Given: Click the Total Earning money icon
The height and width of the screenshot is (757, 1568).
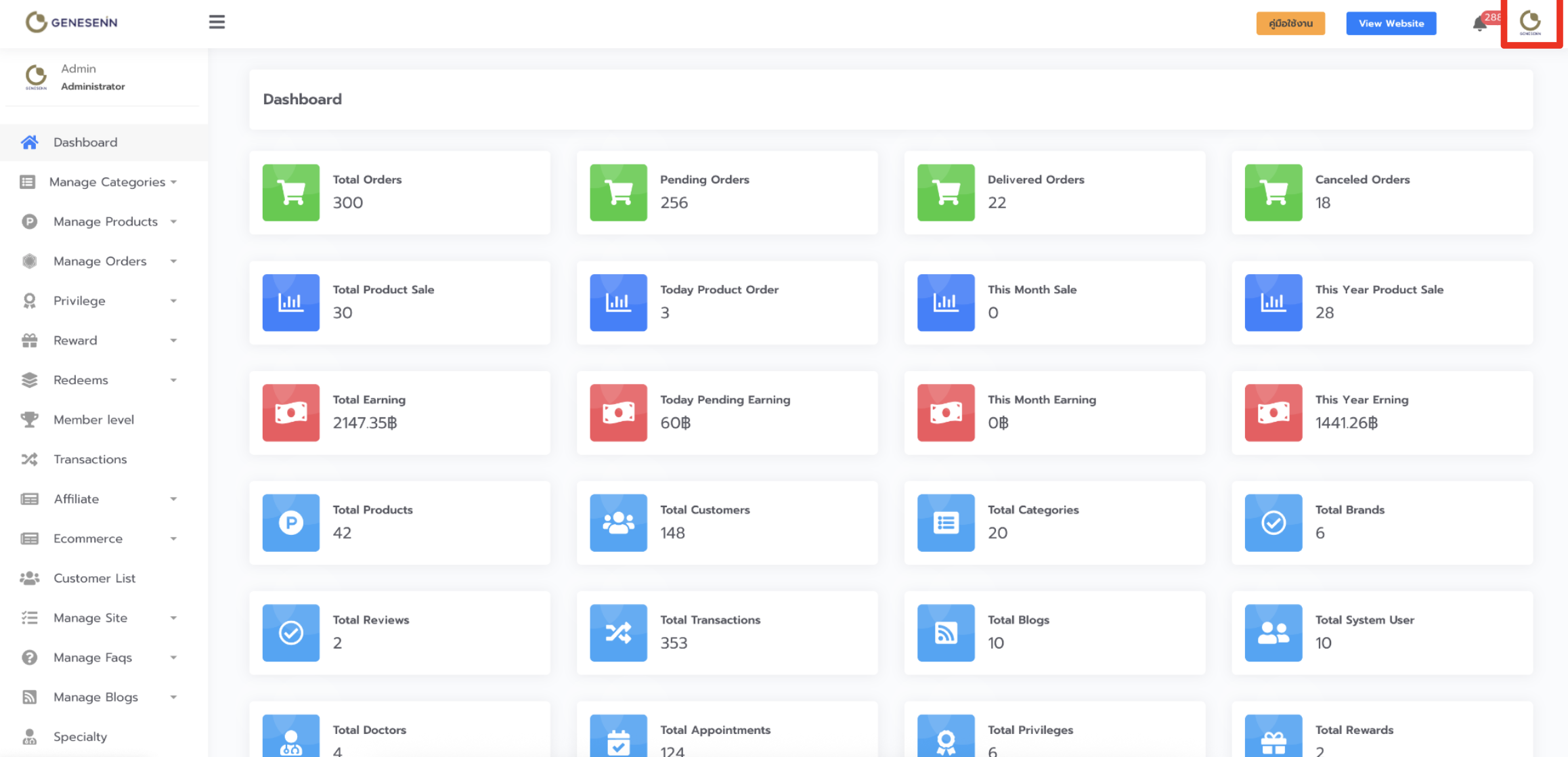Looking at the screenshot, I should pyautogui.click(x=291, y=413).
